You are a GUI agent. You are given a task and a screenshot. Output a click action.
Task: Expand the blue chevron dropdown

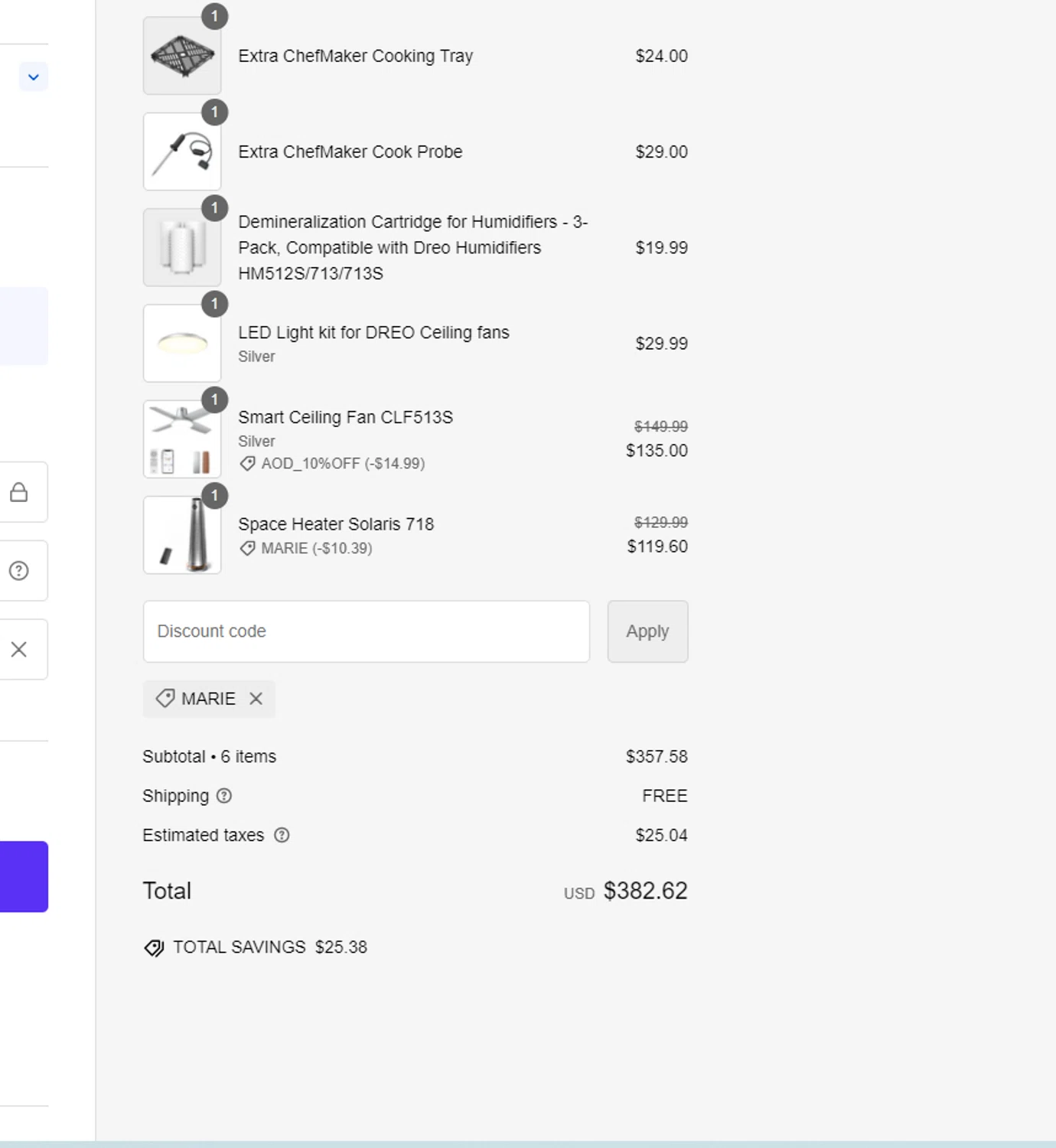click(33, 77)
